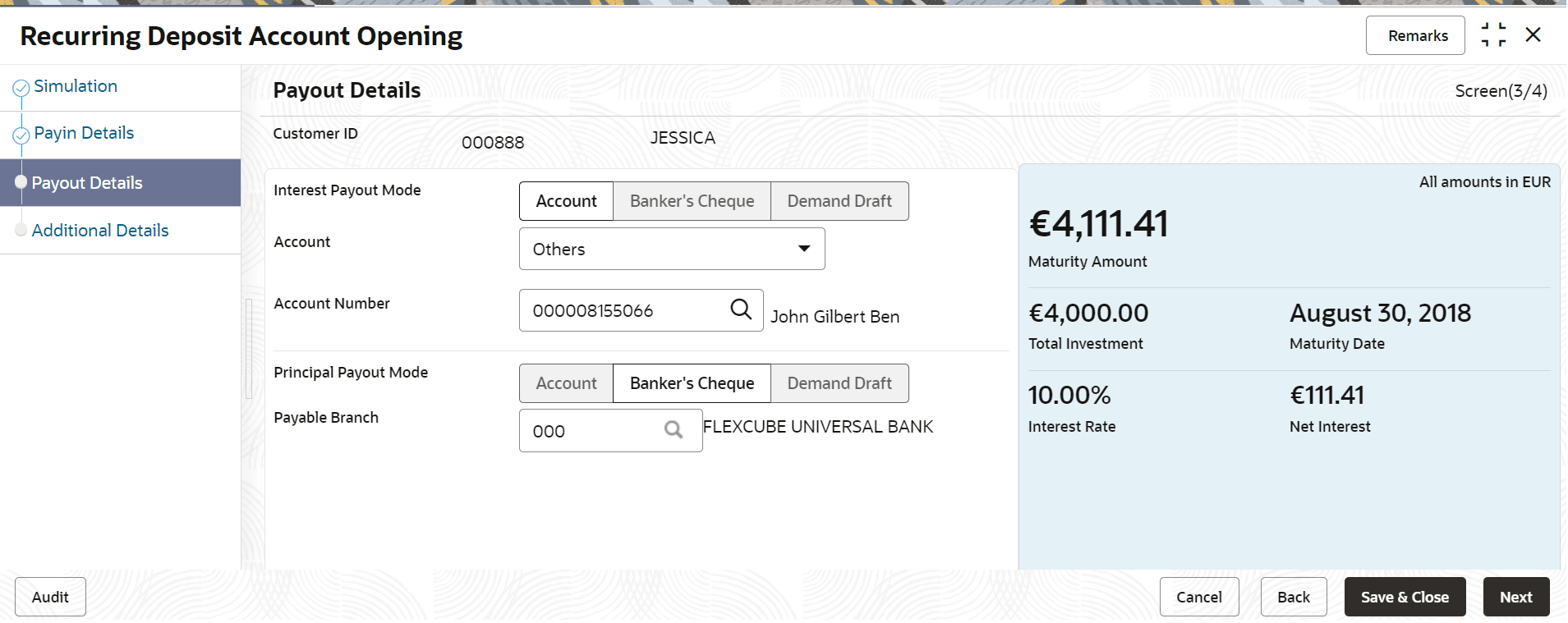Viewport: 1568px width, 623px height.
Task: Open the Account dropdown showing Others
Action: coord(671,249)
